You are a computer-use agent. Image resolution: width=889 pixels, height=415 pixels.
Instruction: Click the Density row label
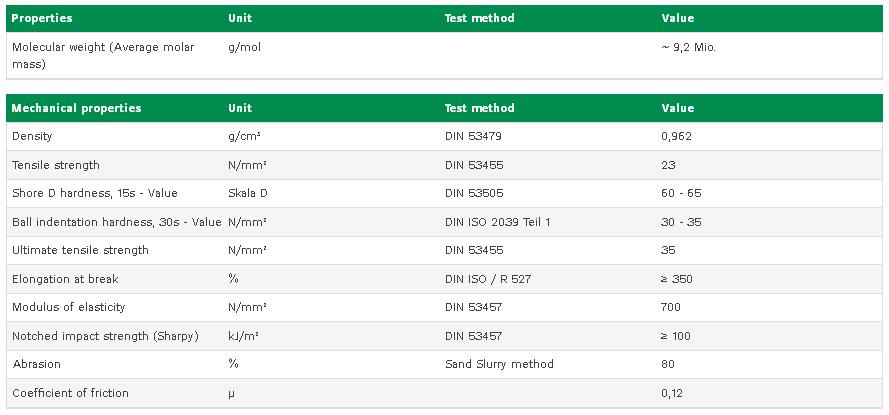(32, 137)
